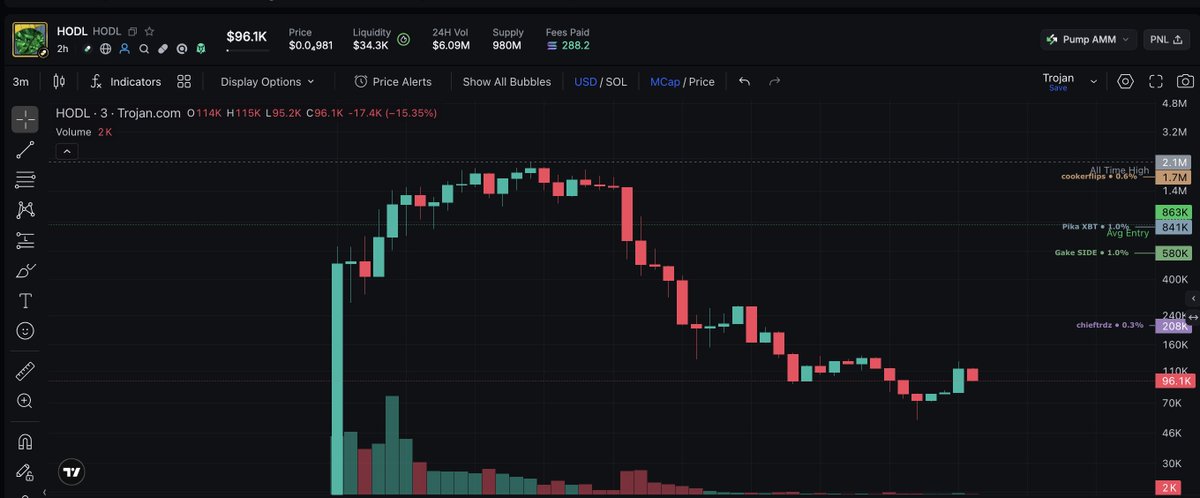Click Show All Bubbles

[506, 82]
